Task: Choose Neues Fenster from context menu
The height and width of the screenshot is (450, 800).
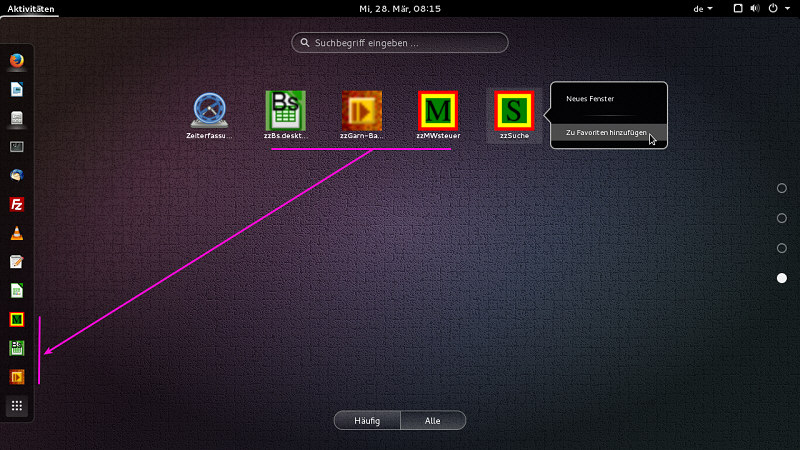Action: [x=590, y=99]
